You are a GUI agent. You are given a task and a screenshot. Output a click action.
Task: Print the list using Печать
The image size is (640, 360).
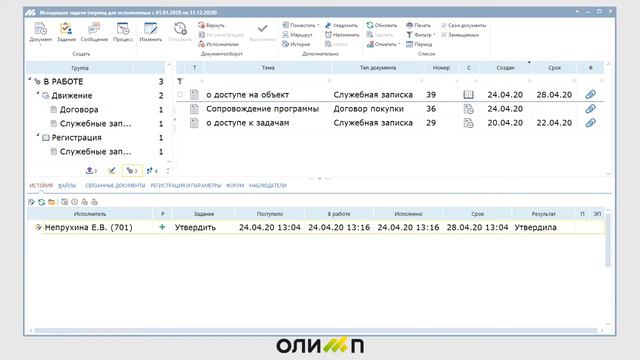pyautogui.click(x=418, y=25)
